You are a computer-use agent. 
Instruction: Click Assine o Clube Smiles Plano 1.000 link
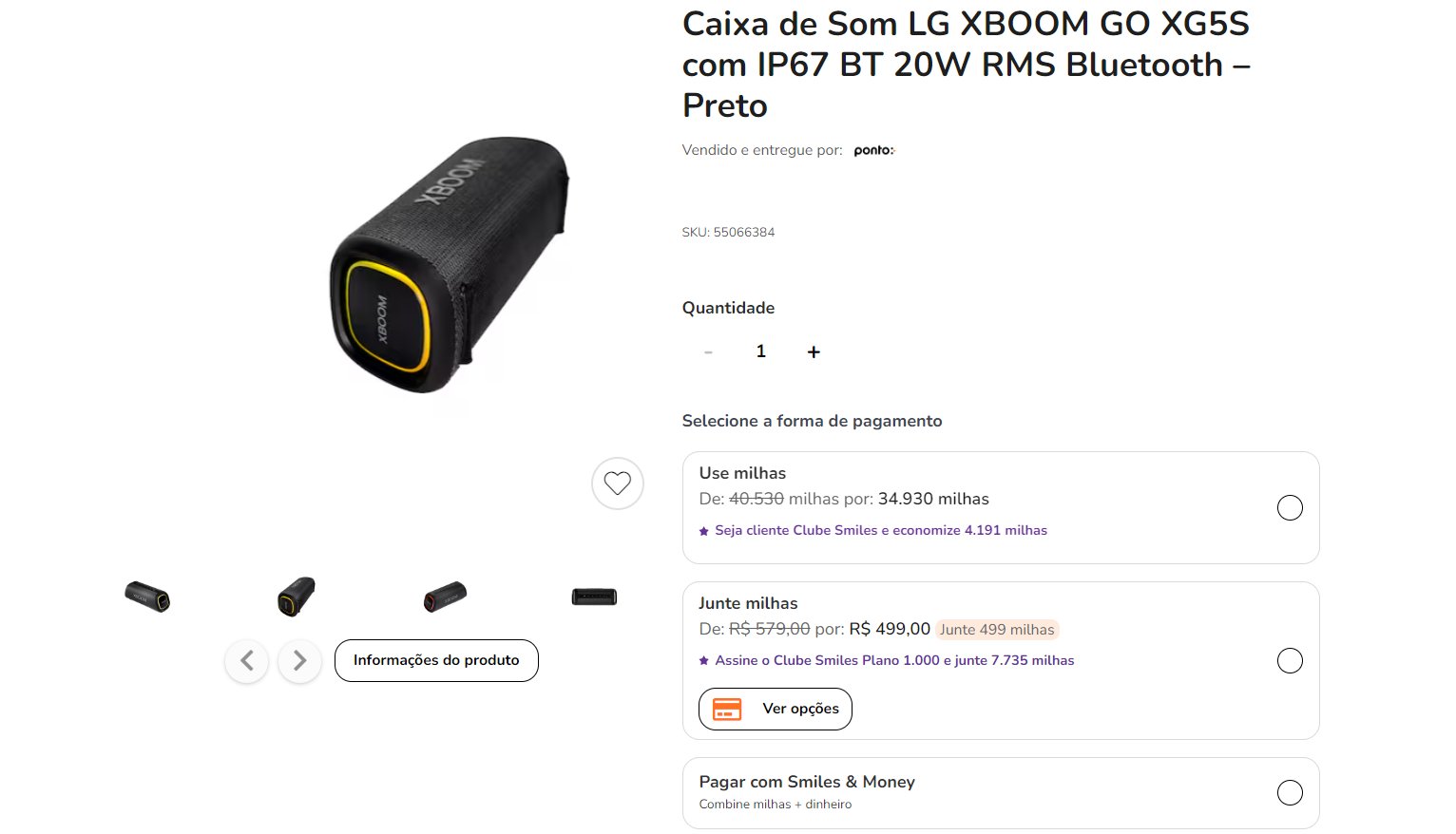point(894,660)
